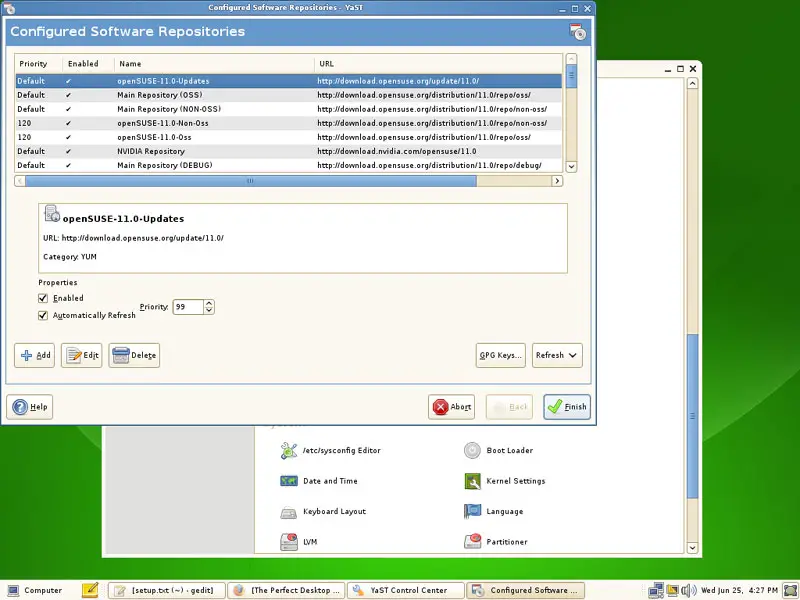Click the software repositories icon in header
800x600 pixels.
[578, 32]
